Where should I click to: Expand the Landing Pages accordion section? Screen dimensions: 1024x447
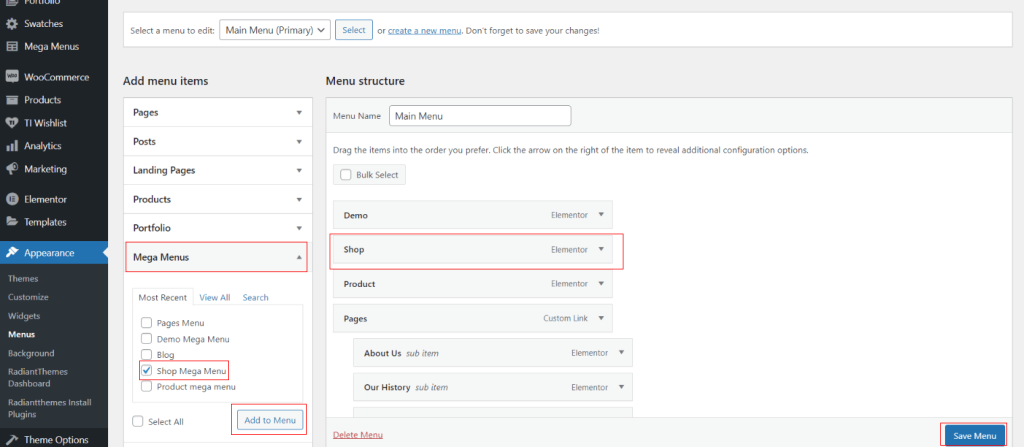217,170
